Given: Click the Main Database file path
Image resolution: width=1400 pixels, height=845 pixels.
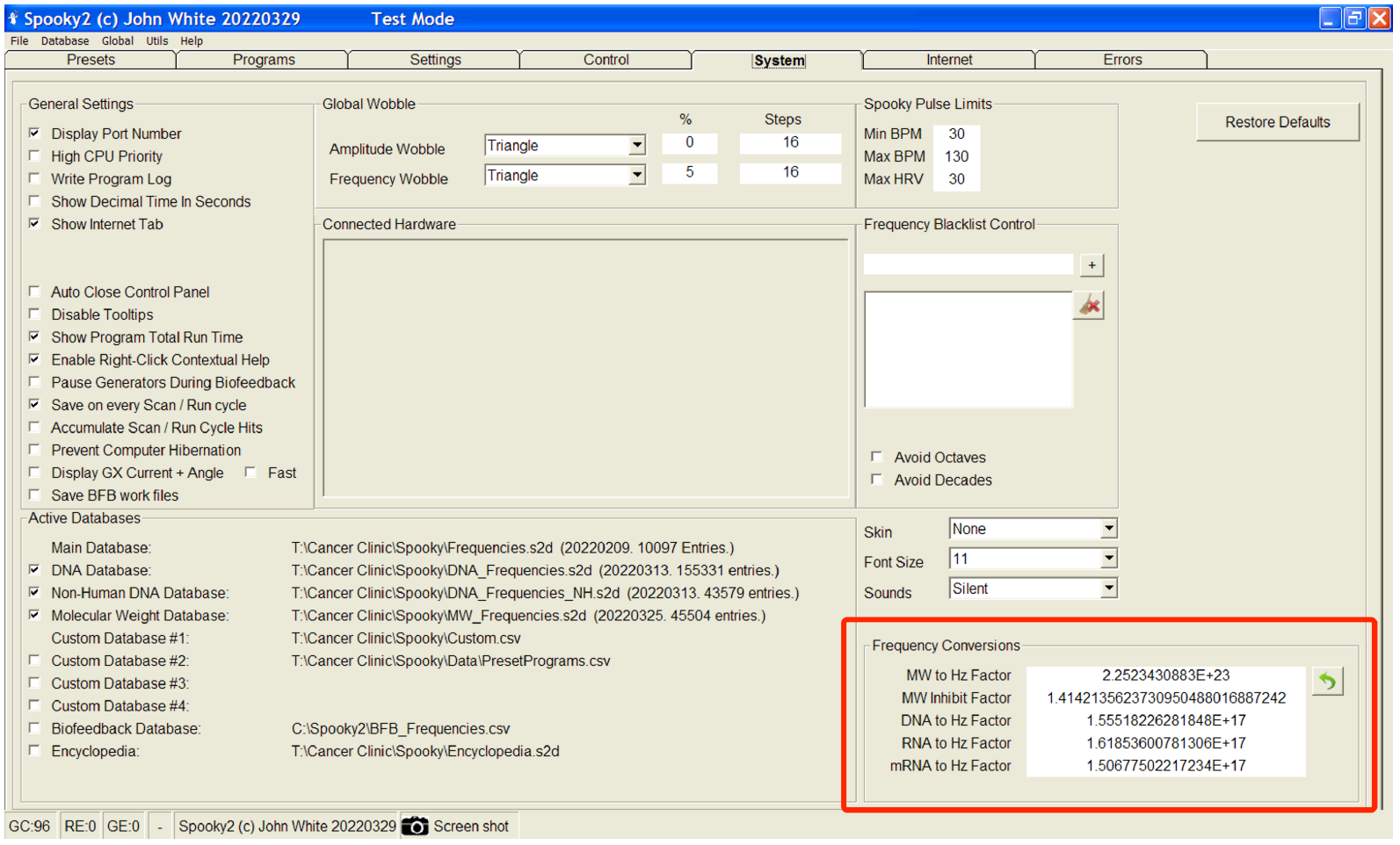Looking at the screenshot, I should pyautogui.click(x=512, y=548).
